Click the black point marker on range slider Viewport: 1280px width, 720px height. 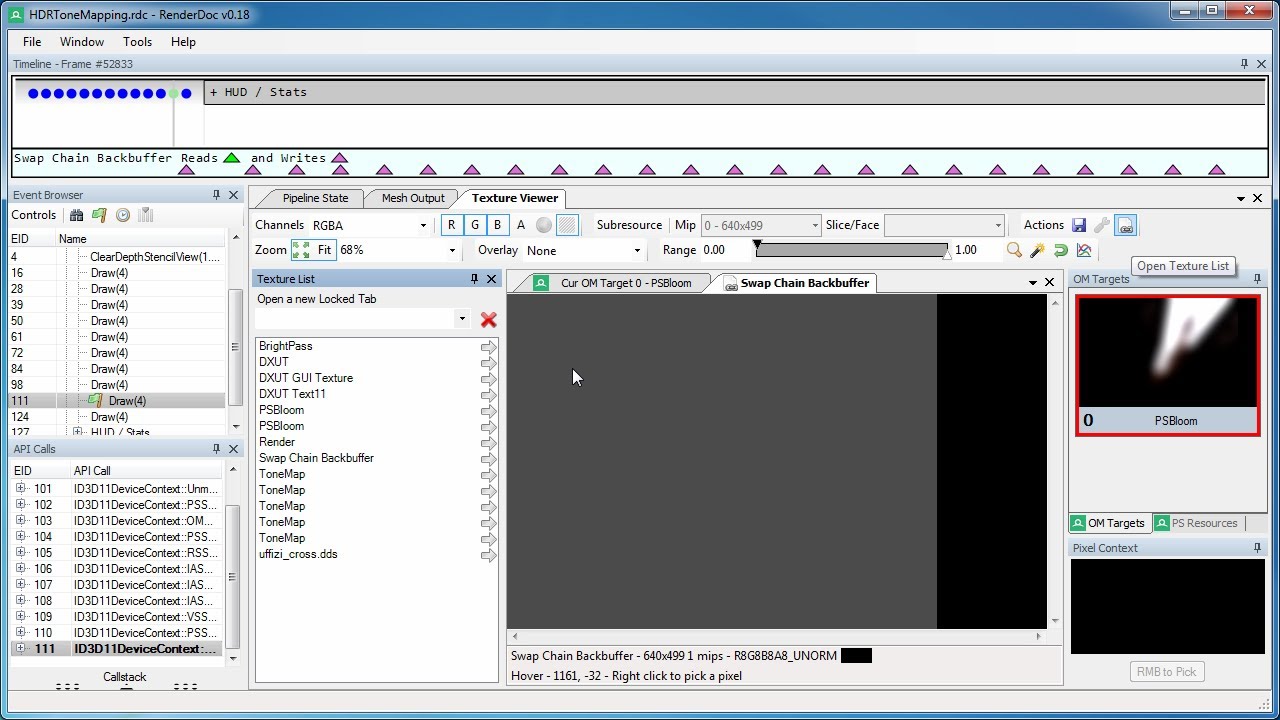757,244
